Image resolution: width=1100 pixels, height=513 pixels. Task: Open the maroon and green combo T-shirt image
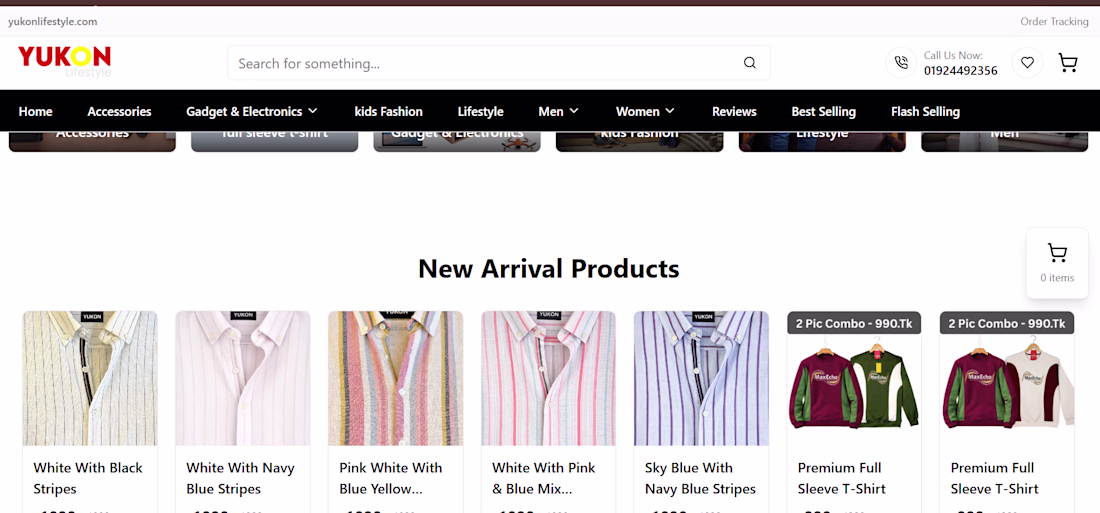click(854, 385)
